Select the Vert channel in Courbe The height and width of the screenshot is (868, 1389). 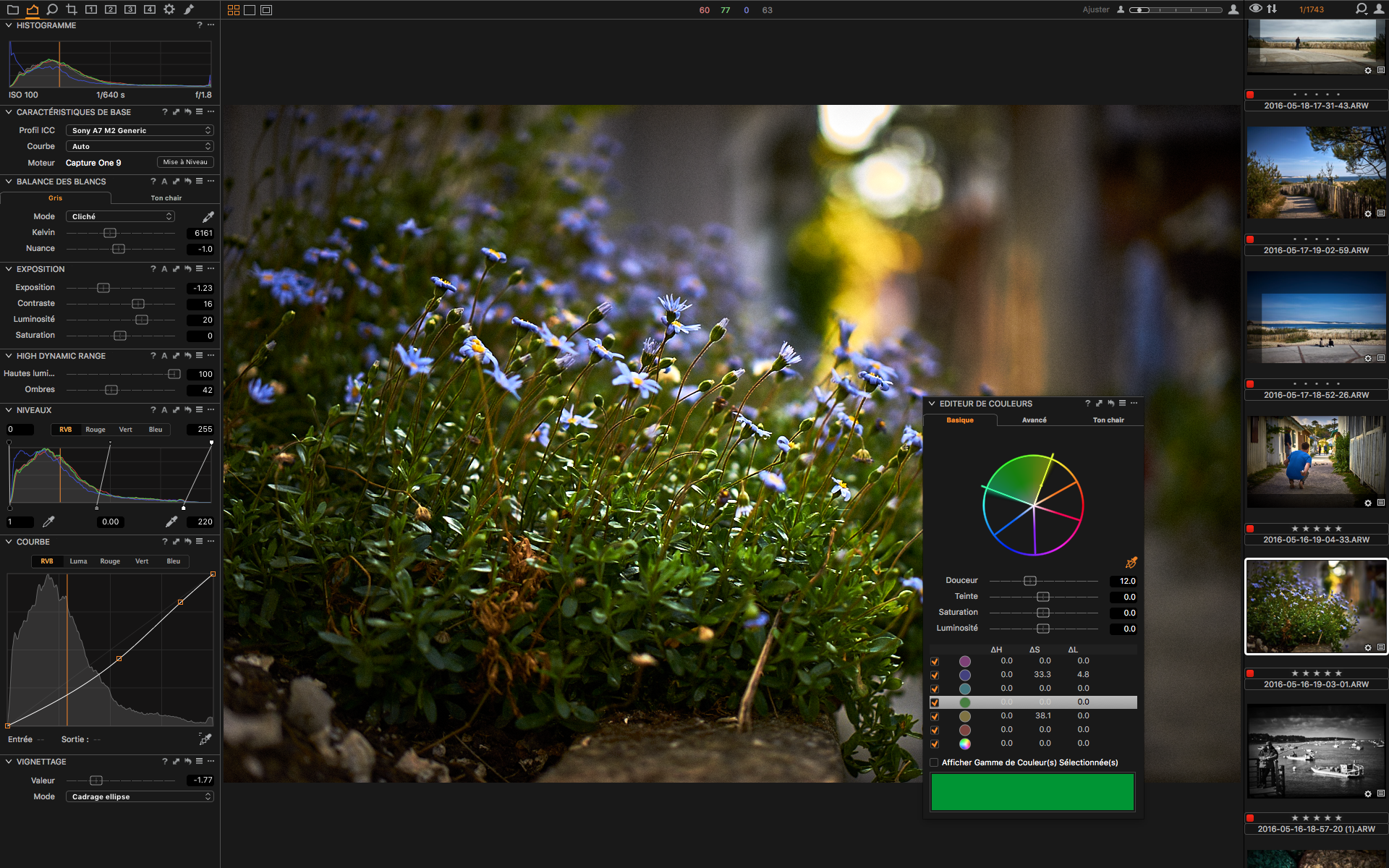(x=142, y=561)
